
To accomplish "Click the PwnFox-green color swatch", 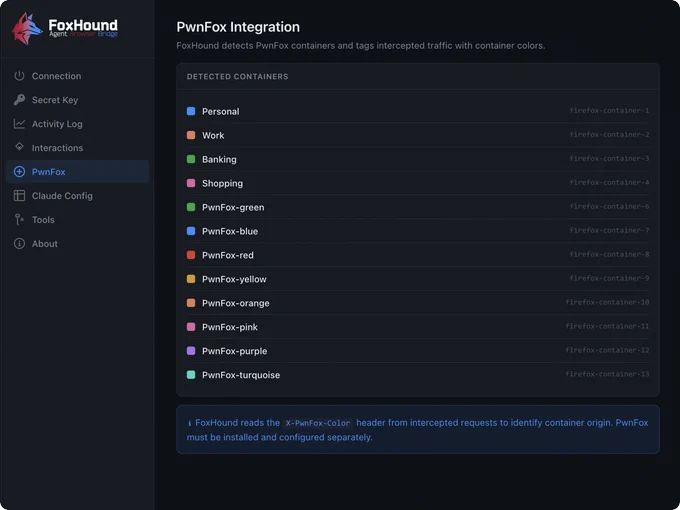I will point(191,207).
